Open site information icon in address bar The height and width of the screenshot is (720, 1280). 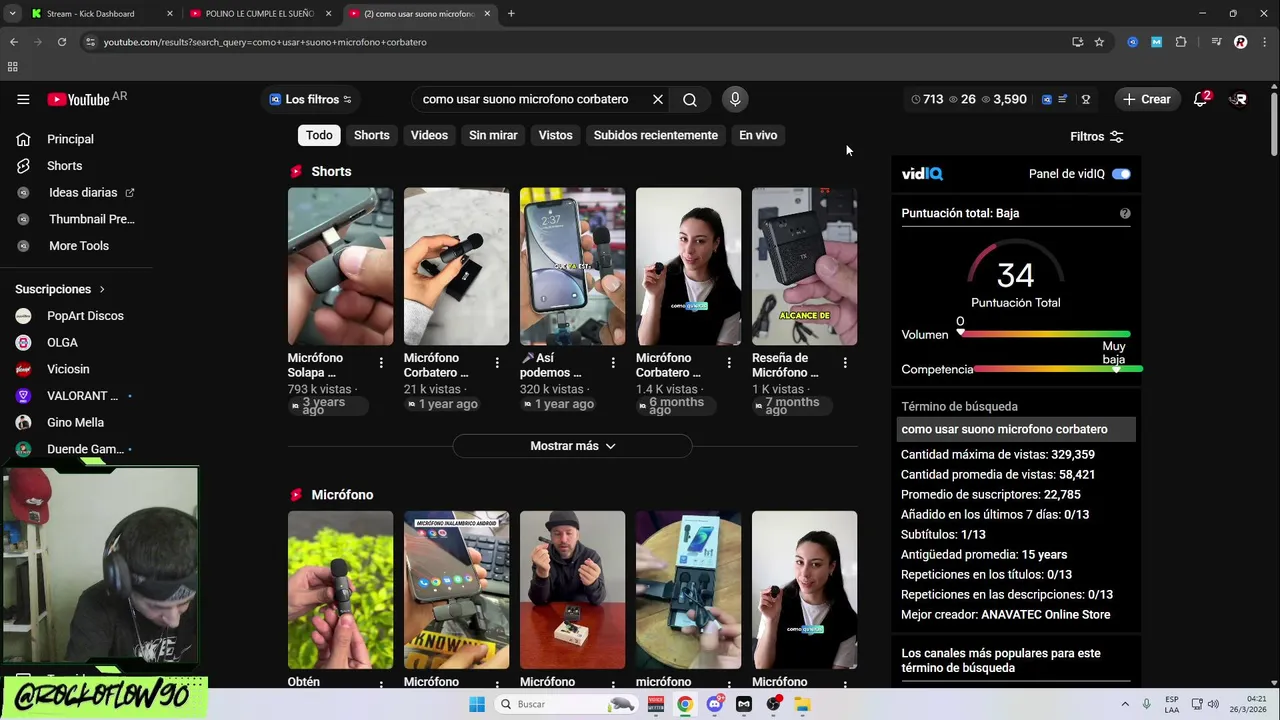coord(90,42)
